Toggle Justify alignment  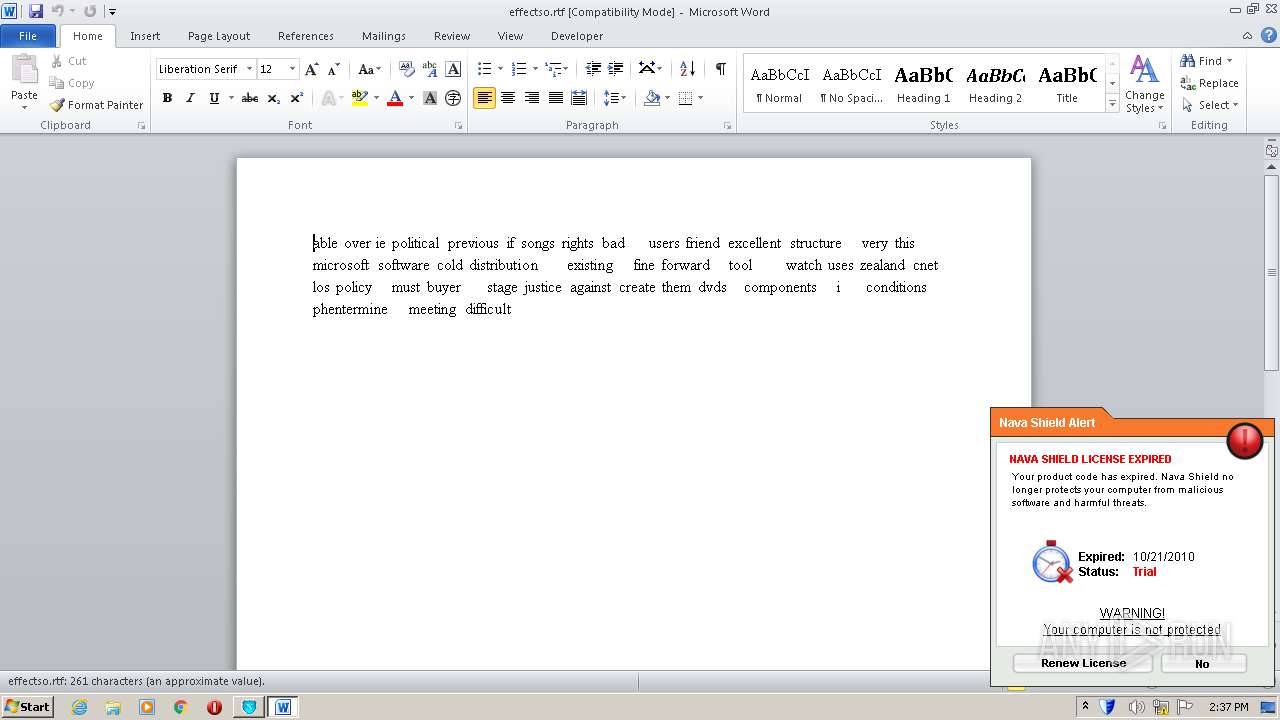(x=555, y=98)
